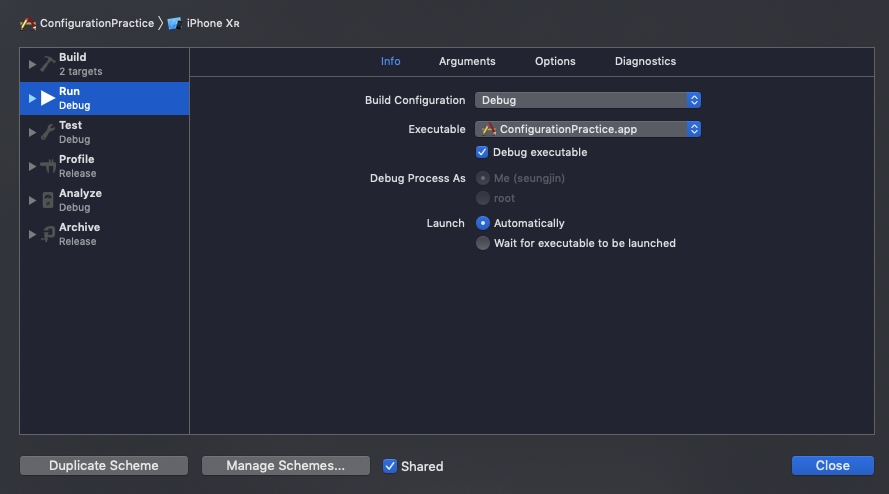Switch to the Diagnostics tab

[x=645, y=61]
